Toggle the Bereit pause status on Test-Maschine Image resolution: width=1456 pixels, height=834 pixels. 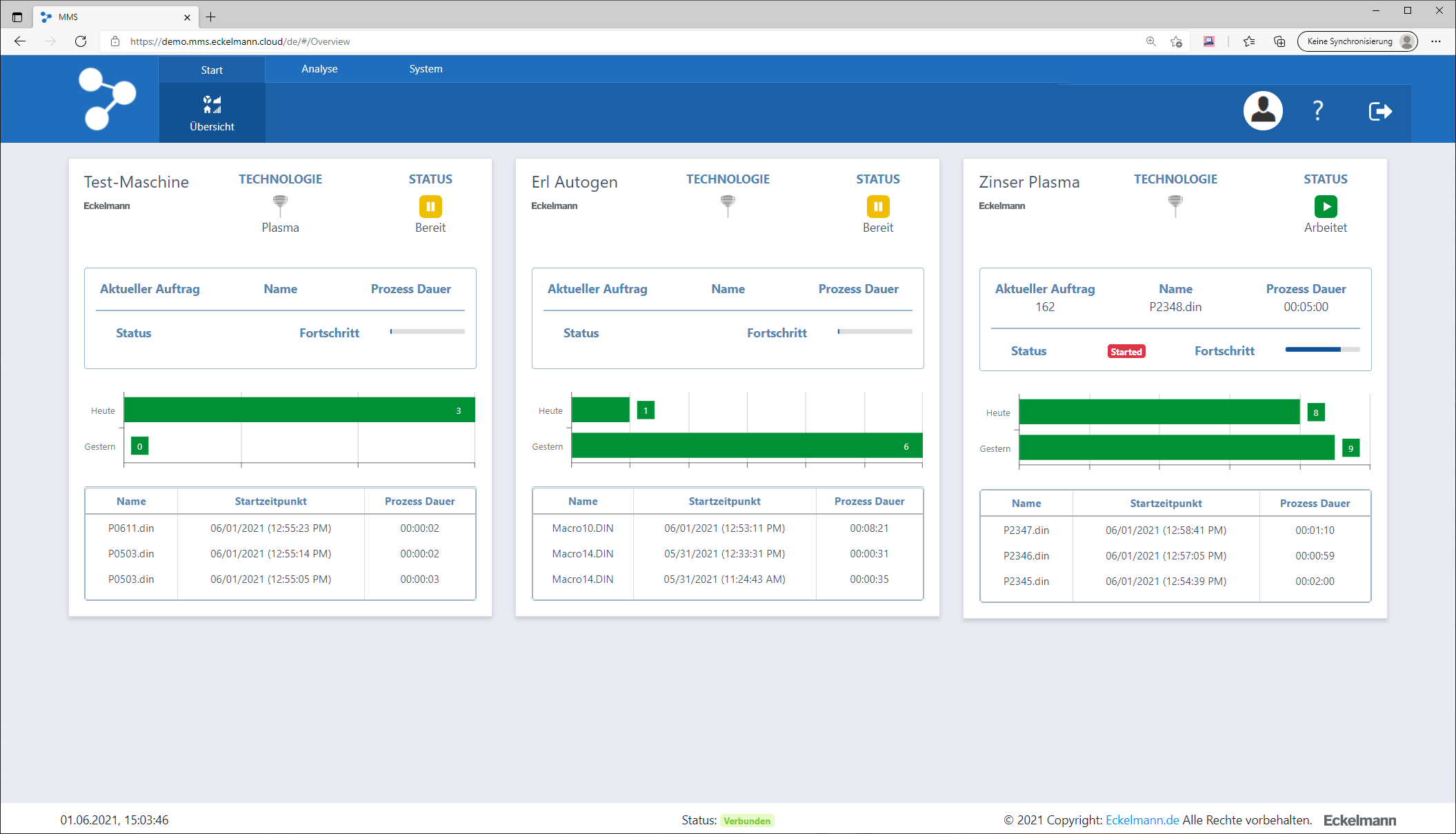pos(430,206)
